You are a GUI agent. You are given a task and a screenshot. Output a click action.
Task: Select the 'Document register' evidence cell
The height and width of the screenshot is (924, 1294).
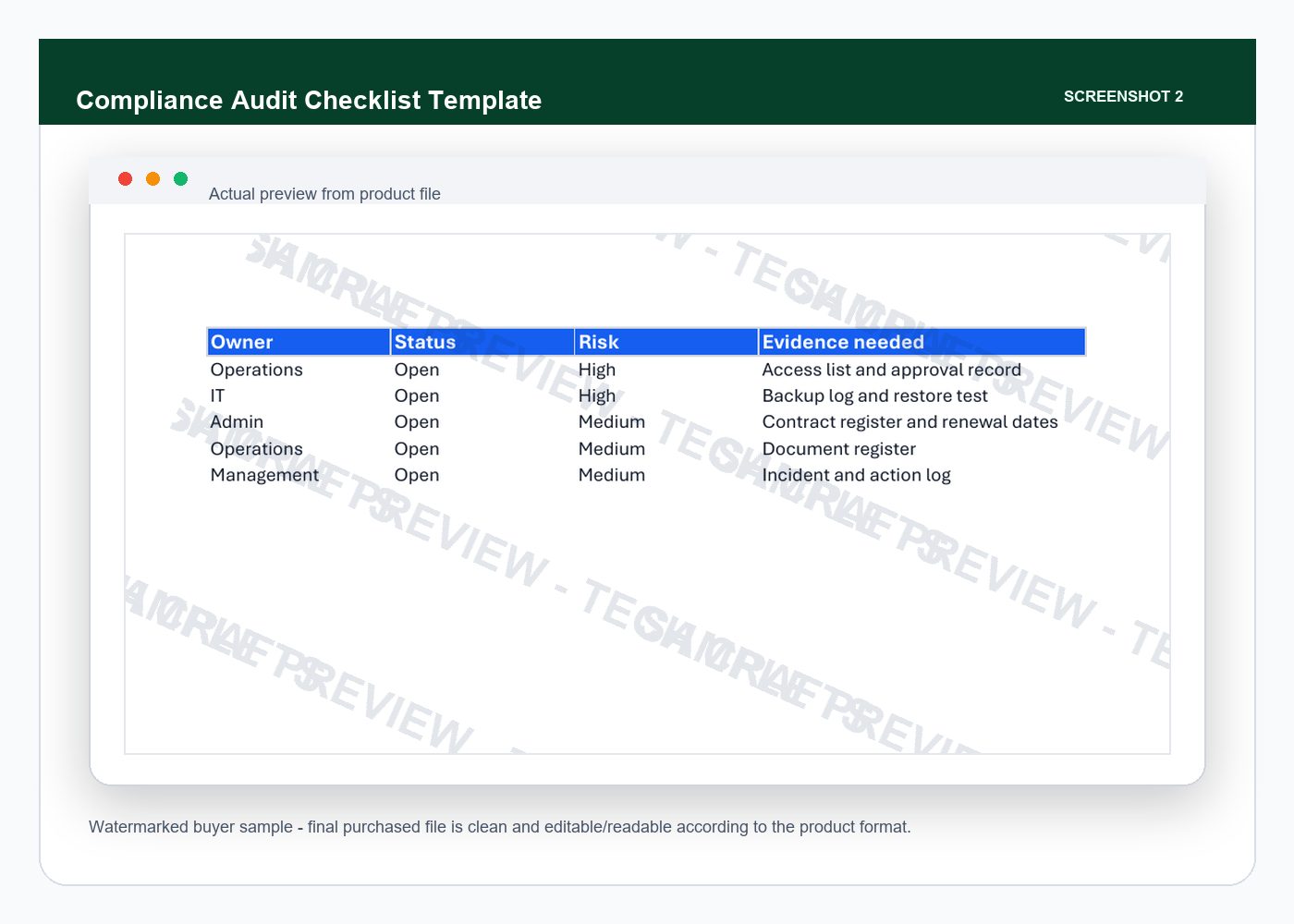point(839,449)
